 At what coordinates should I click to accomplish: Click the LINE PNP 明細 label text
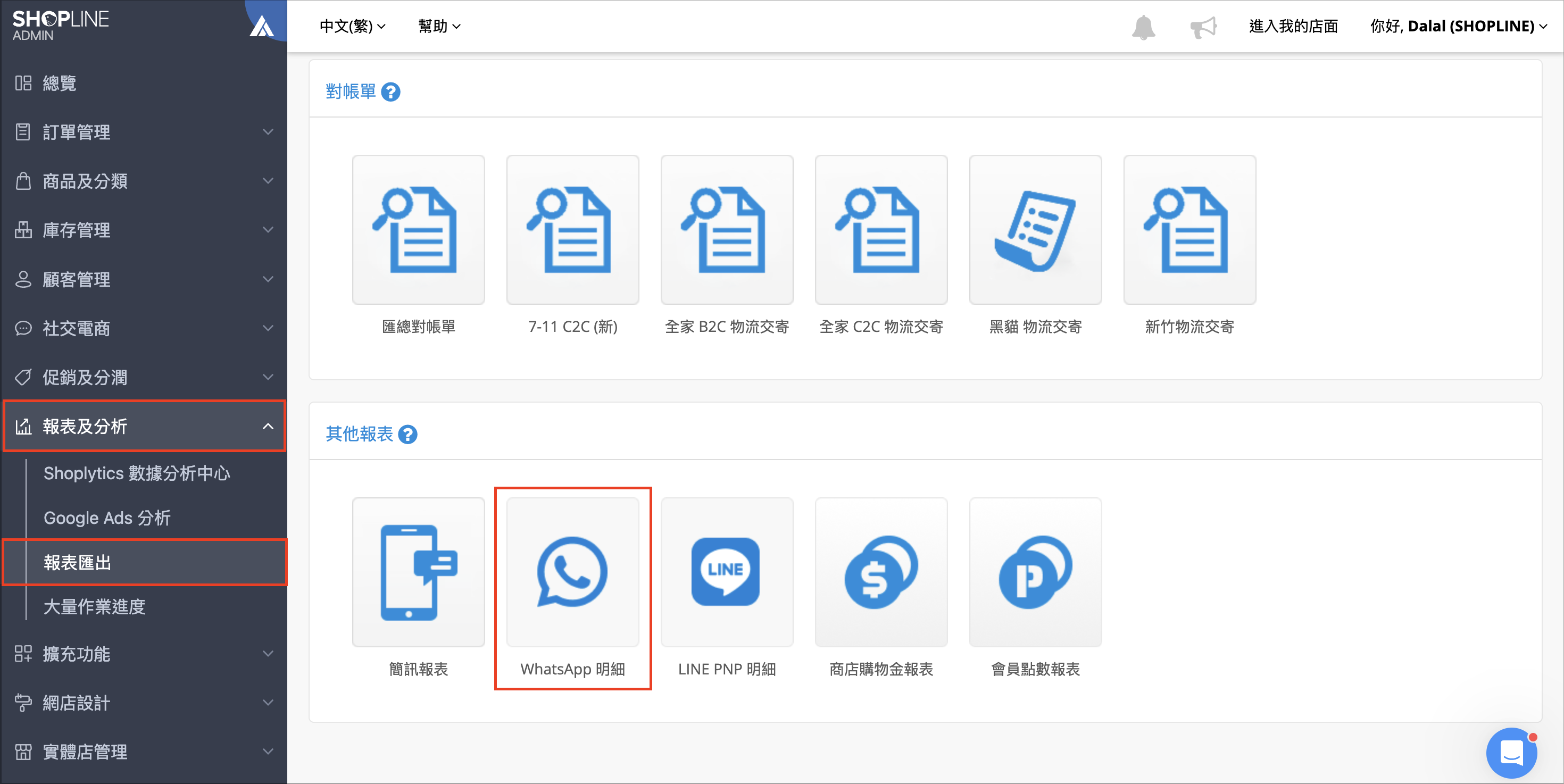(x=727, y=669)
